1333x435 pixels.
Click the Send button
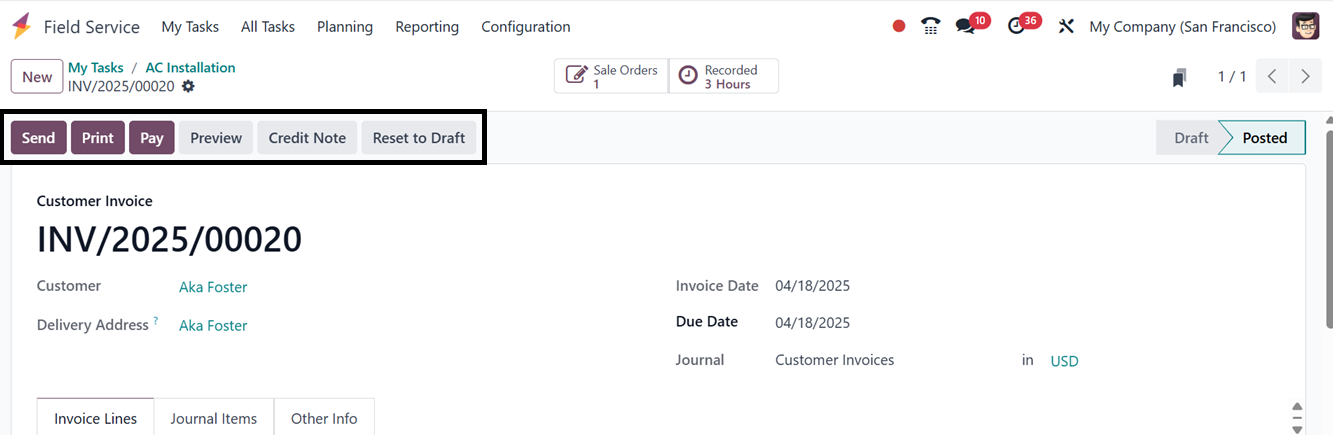click(x=39, y=138)
